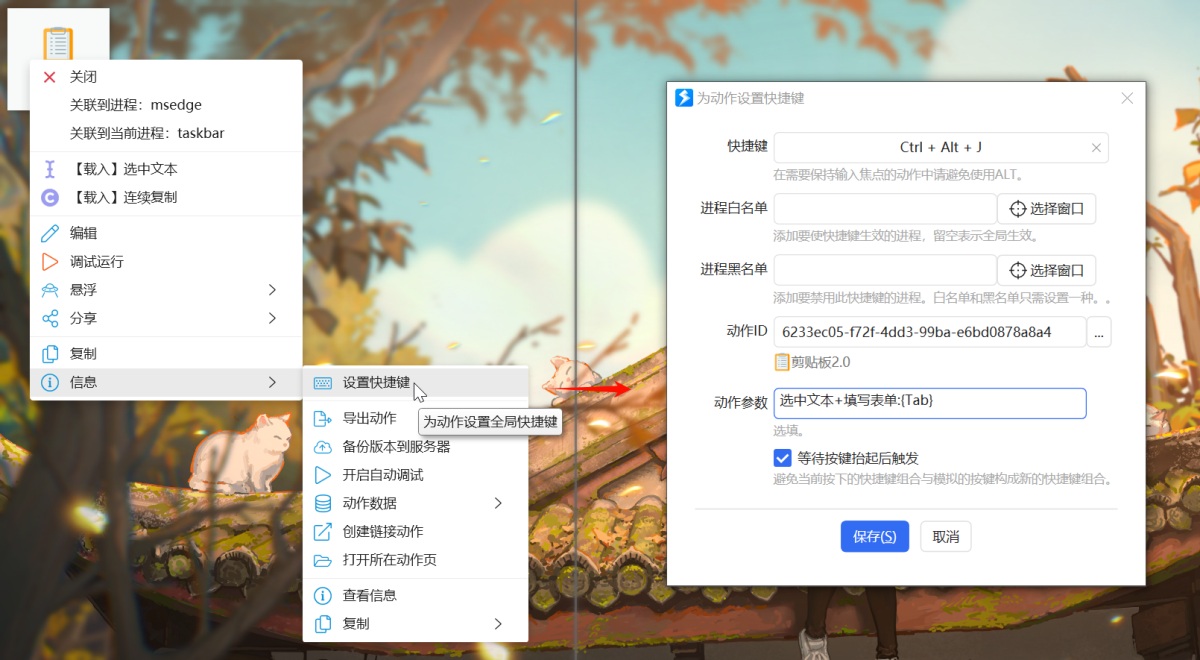Click the play icon beside 开启自动调试
This screenshot has height=660, width=1200.
[322, 475]
